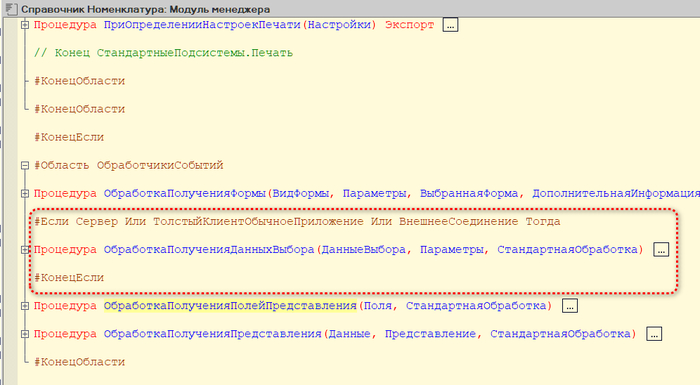
Task: Click the ДанныеВыбора parameter
Action: [x=363, y=250]
